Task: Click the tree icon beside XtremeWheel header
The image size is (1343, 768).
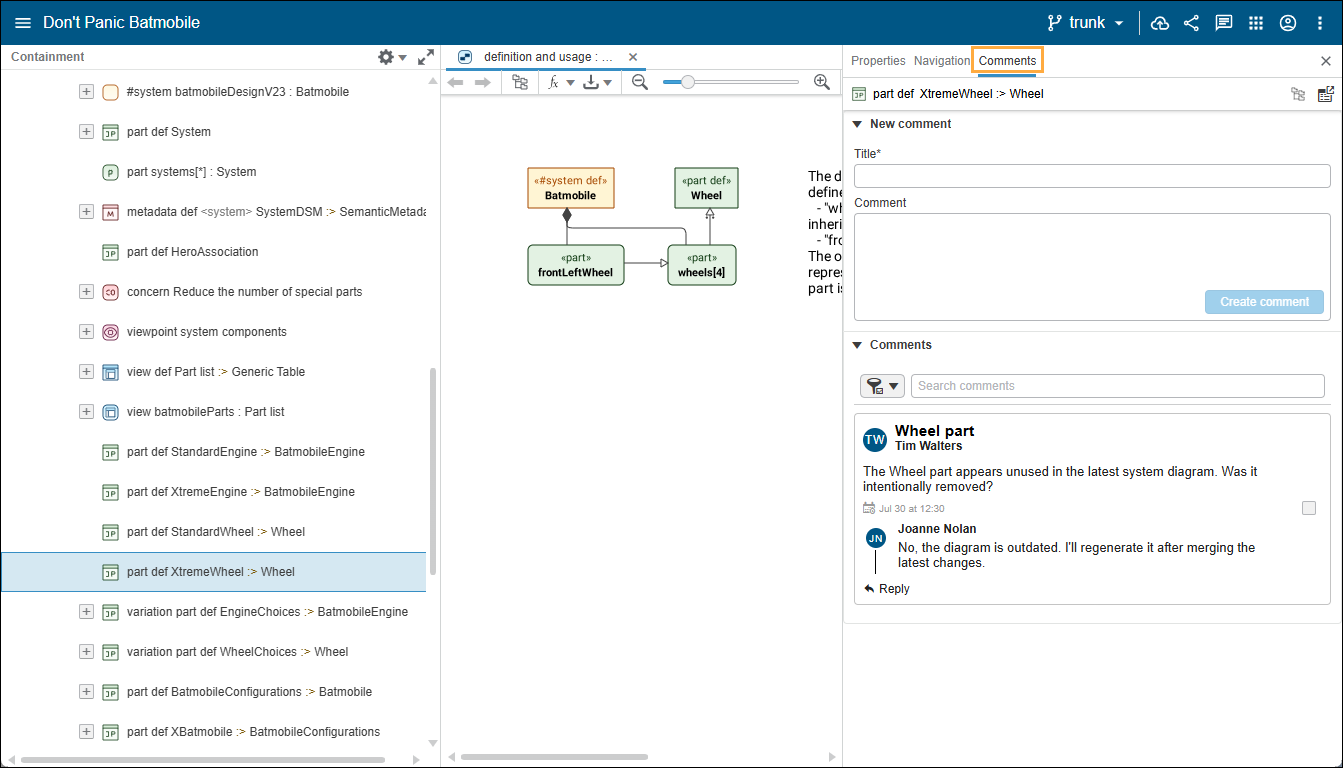Action: point(1298,94)
